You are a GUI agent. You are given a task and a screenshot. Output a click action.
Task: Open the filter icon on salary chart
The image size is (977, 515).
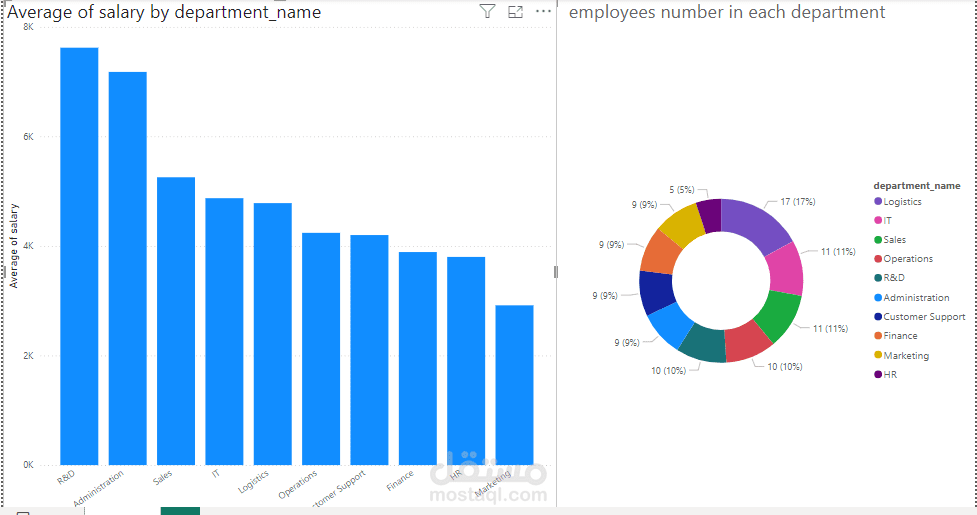[487, 12]
